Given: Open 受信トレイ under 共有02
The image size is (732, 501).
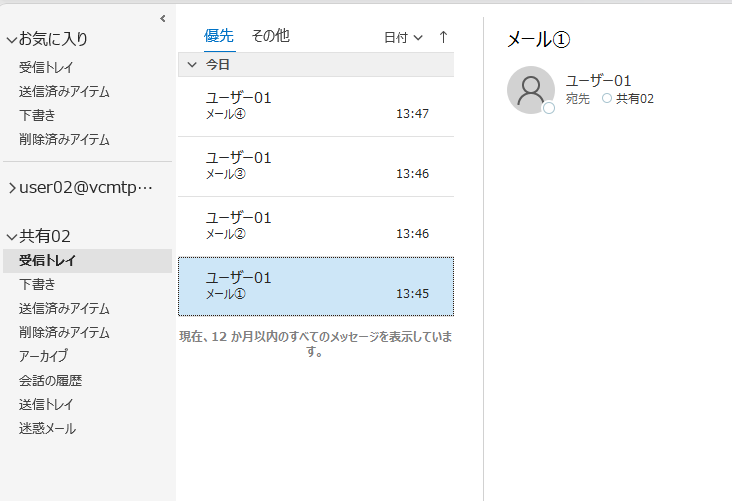Looking at the screenshot, I should tap(87, 261).
